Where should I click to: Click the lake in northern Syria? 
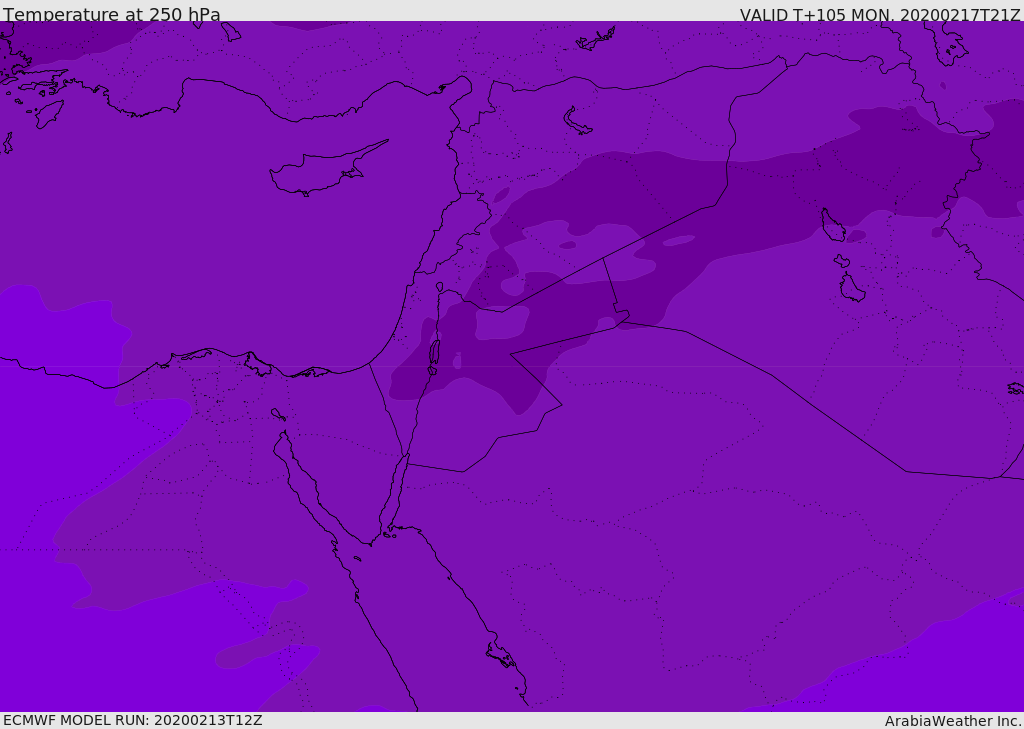[x=577, y=122]
